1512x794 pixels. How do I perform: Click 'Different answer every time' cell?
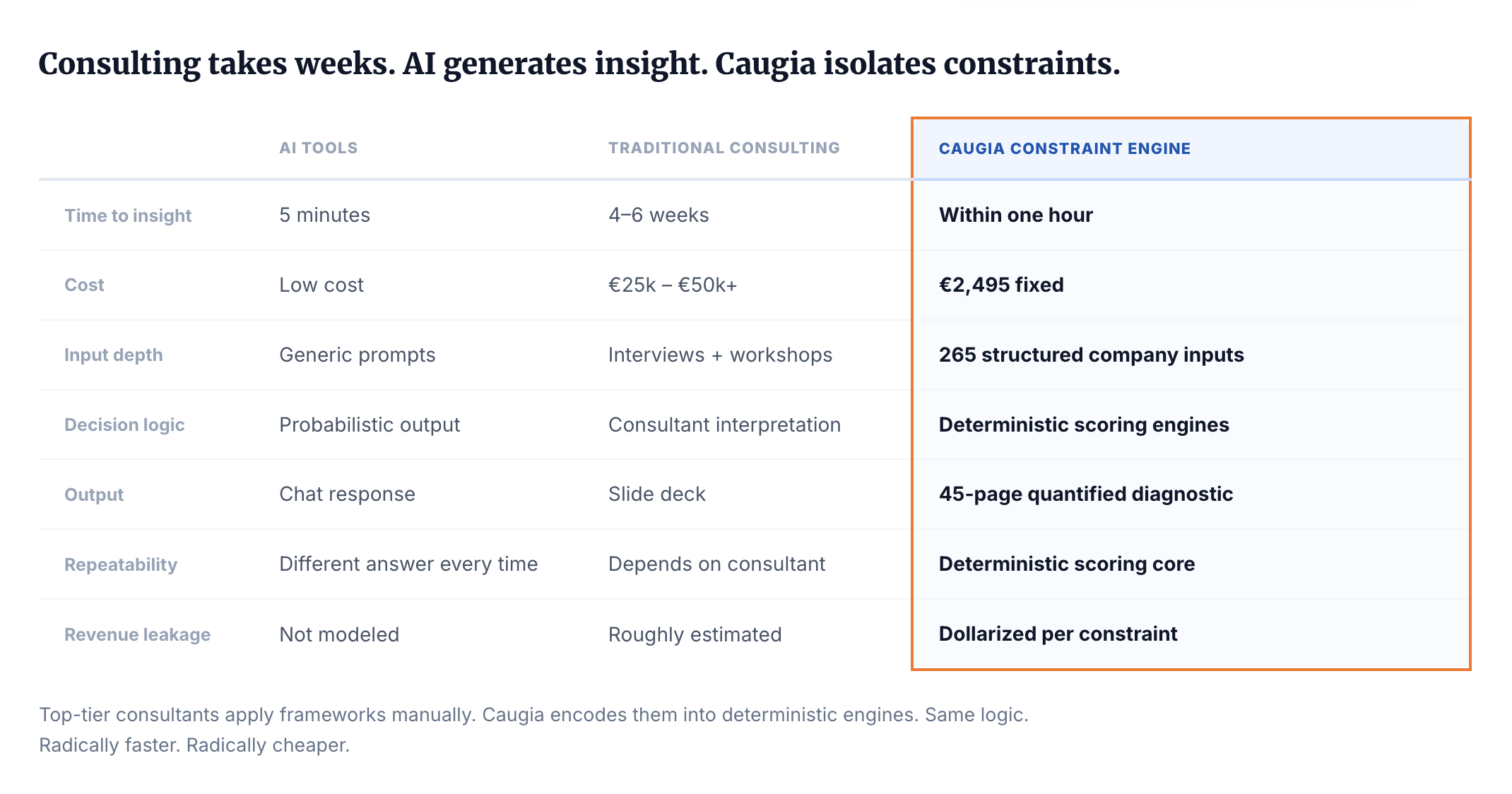(408, 564)
